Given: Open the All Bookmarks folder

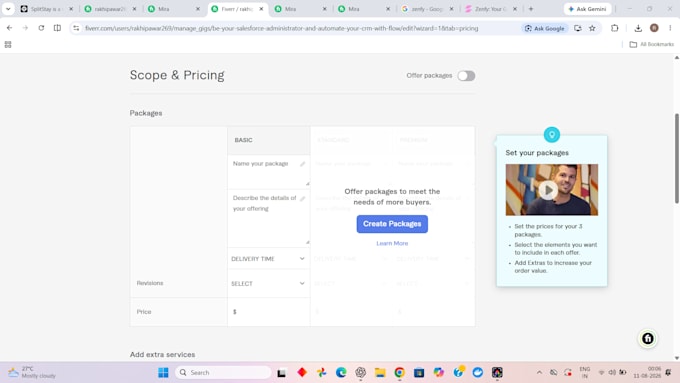Looking at the screenshot, I should click(x=652, y=44).
